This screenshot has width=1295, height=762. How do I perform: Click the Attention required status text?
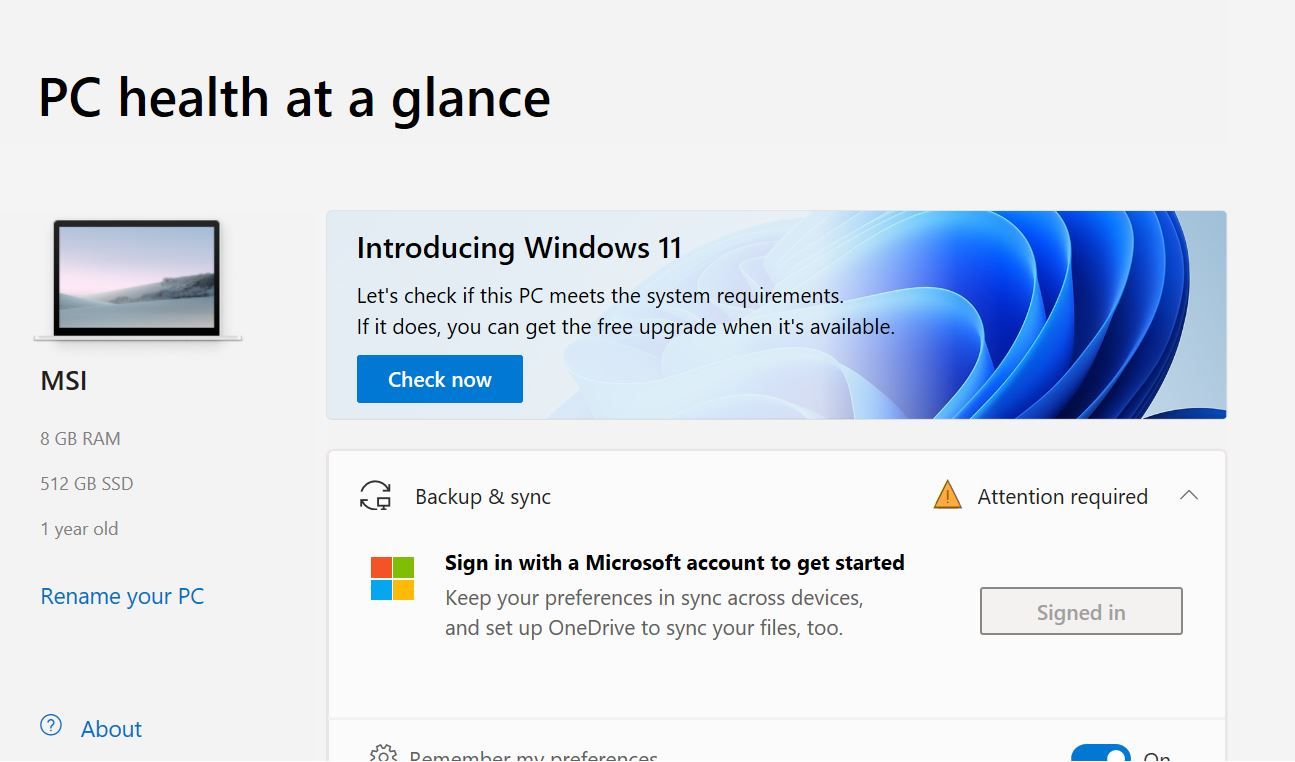tap(1062, 497)
